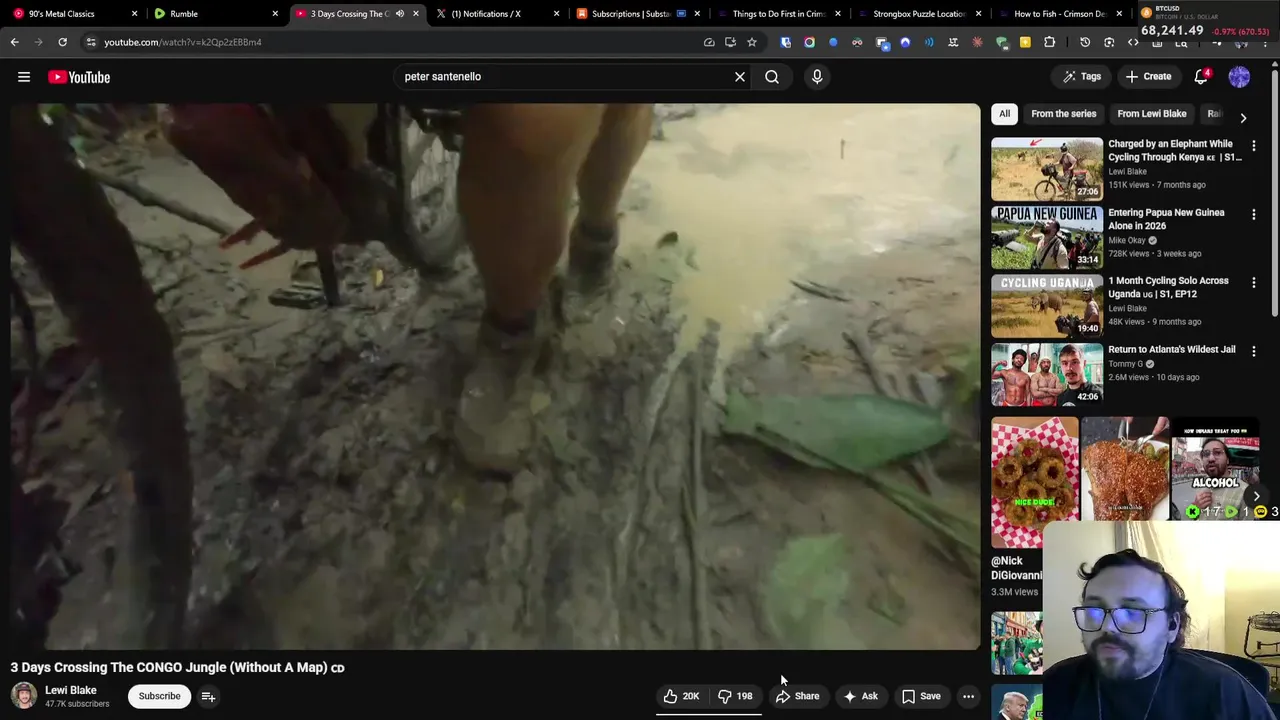1280x720 pixels.
Task: Click the Ask button
Action: point(860,696)
